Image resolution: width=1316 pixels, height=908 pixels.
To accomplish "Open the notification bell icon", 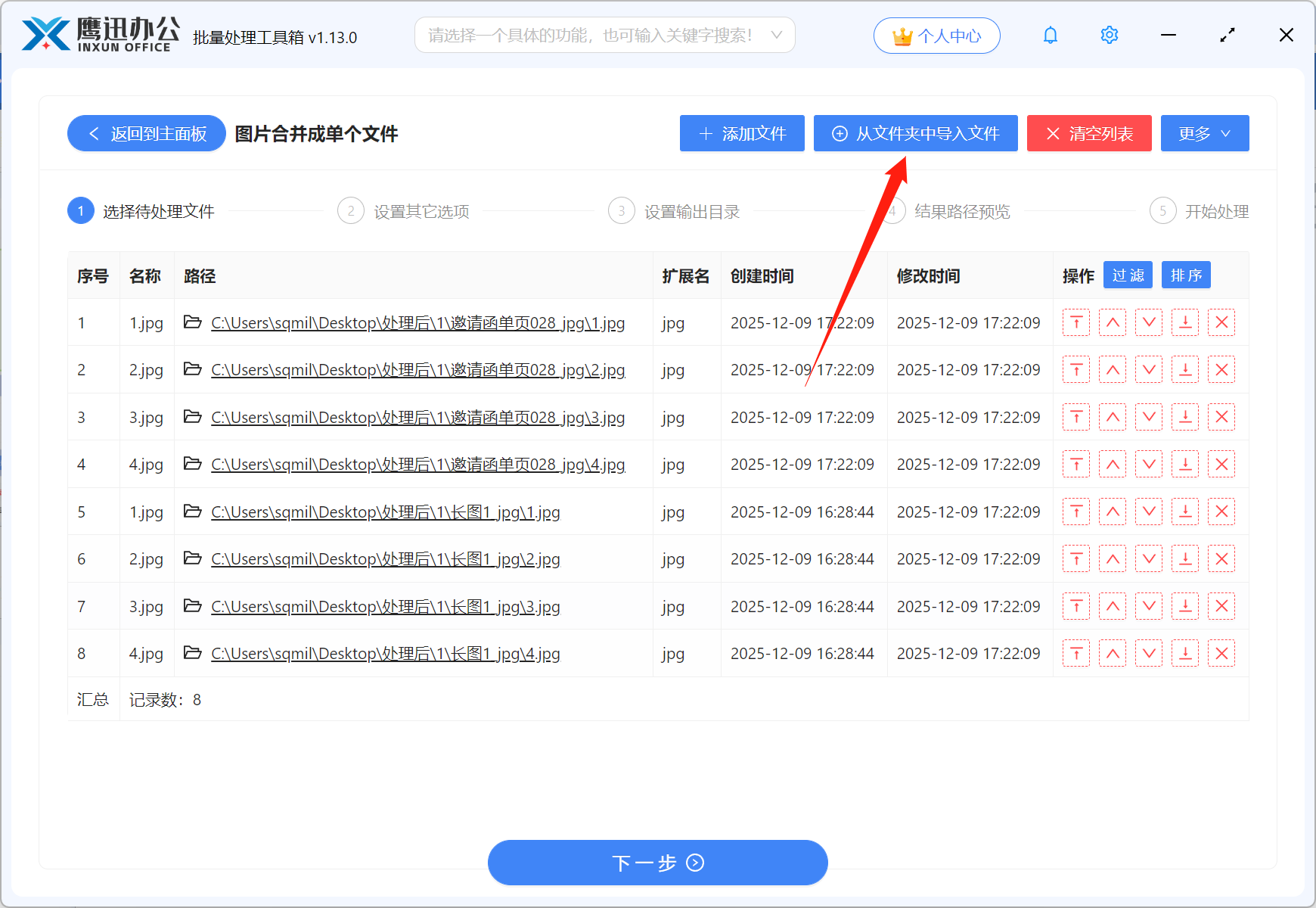I will pos(1050,35).
